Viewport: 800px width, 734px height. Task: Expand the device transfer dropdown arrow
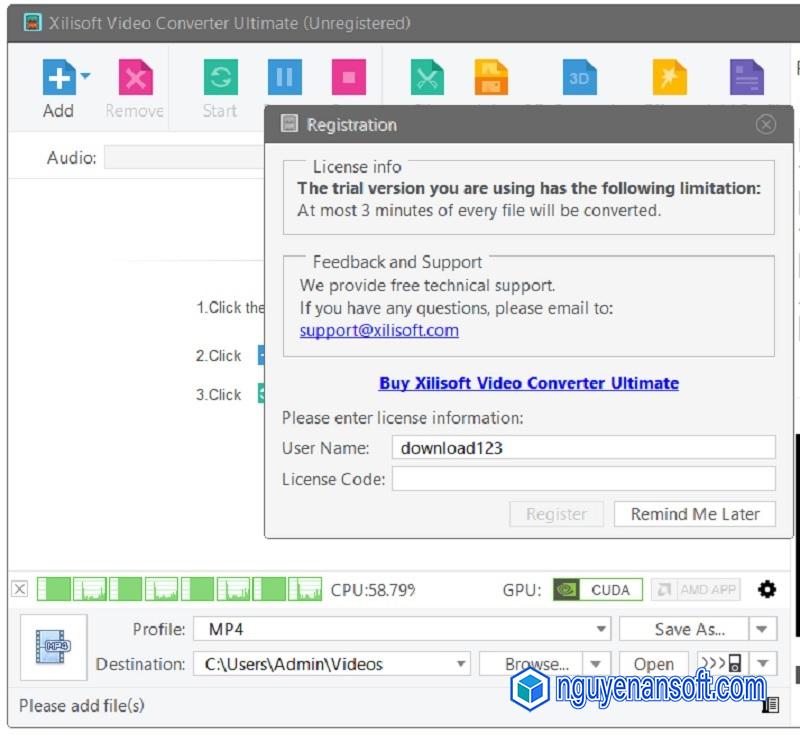pos(763,664)
